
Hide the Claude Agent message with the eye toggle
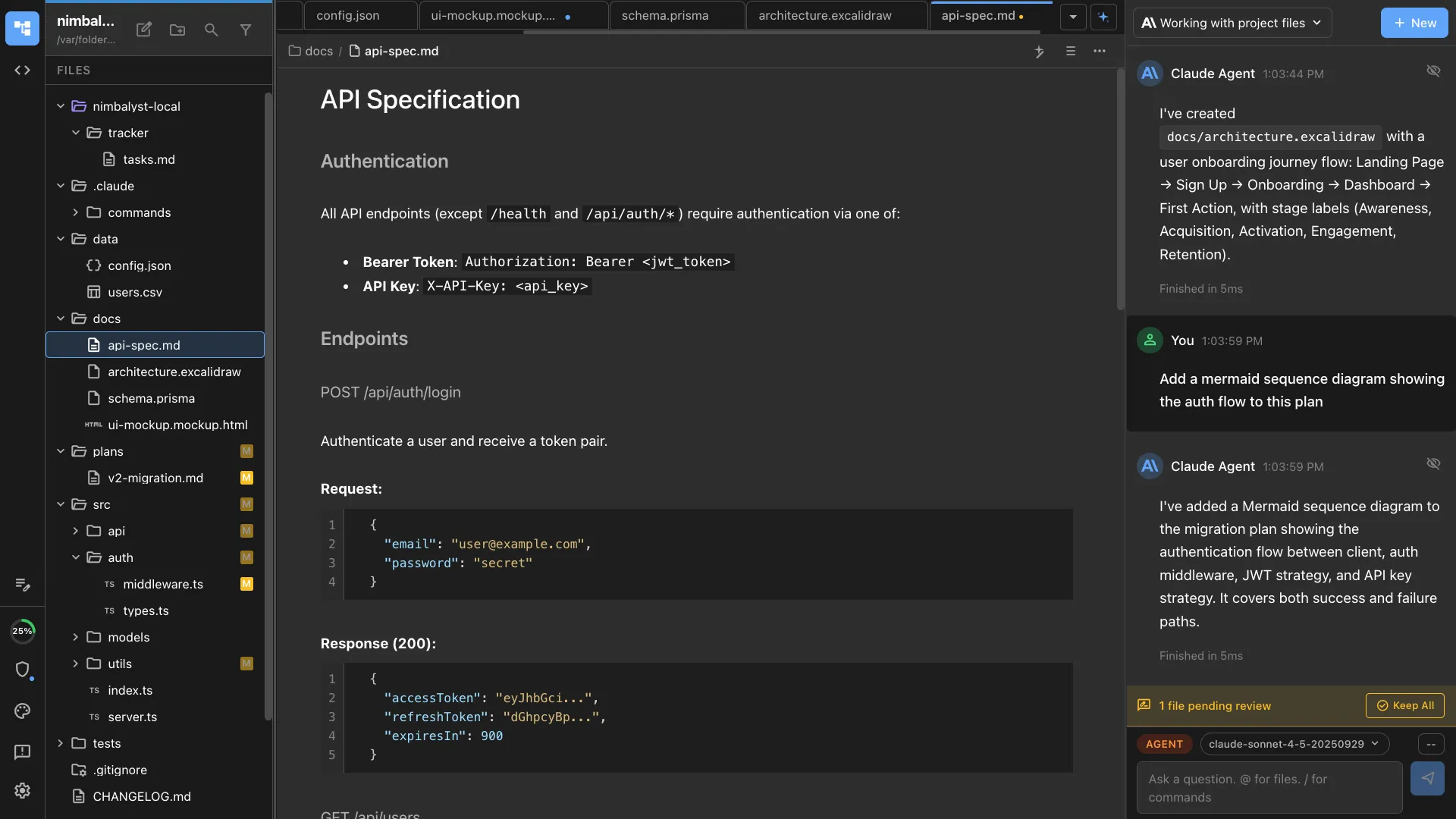pos(1434,71)
